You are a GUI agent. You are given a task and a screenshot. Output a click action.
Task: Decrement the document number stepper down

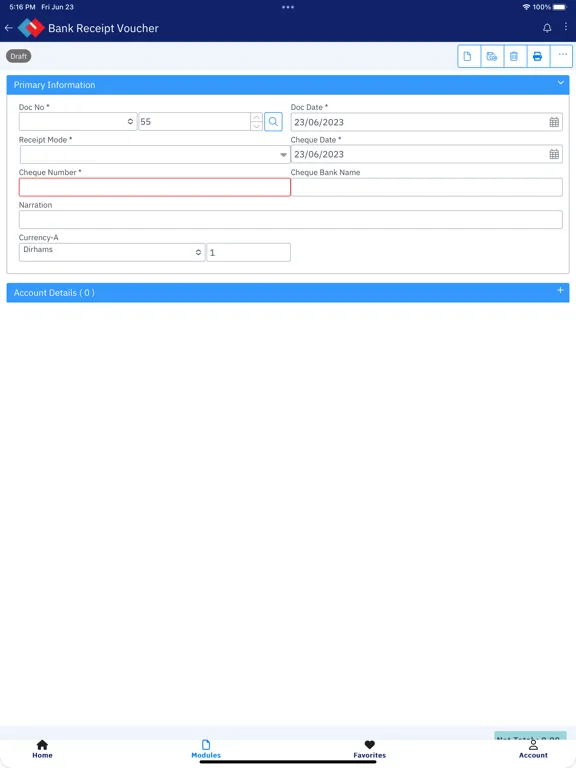(x=256, y=126)
